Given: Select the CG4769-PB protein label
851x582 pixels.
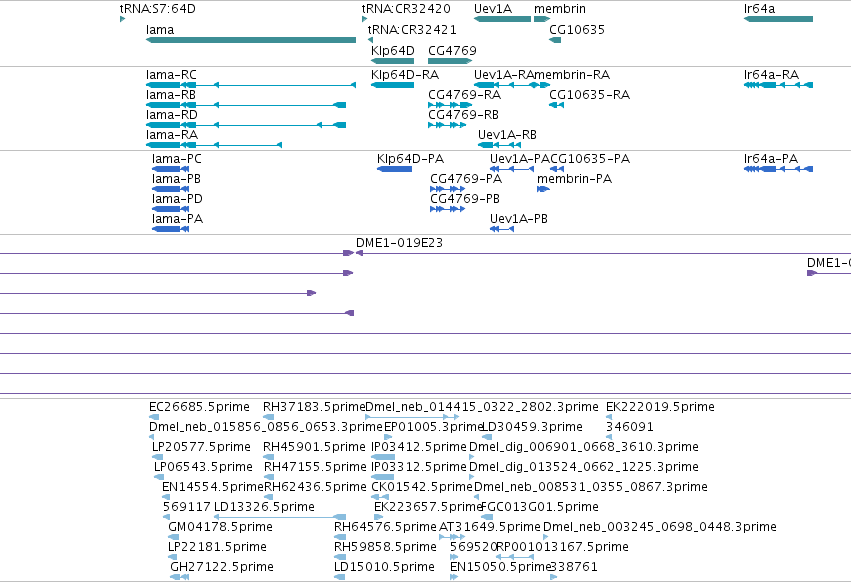Looking at the screenshot, I should [465, 199].
